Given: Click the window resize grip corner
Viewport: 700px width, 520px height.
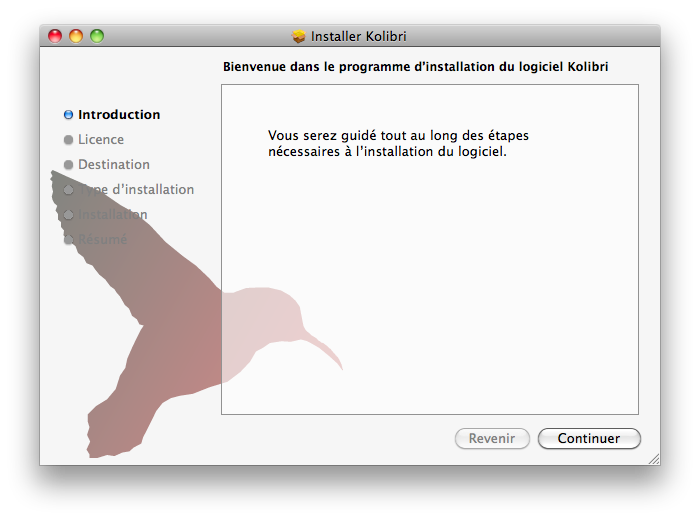Looking at the screenshot, I should pos(654,459).
